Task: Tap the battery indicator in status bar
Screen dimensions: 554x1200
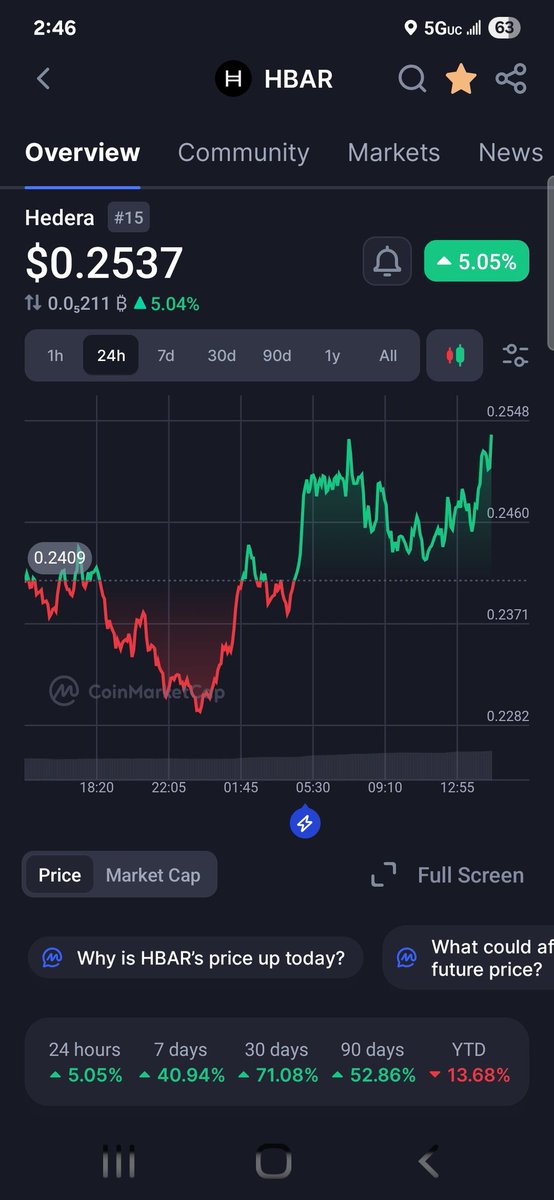Action: point(505,28)
